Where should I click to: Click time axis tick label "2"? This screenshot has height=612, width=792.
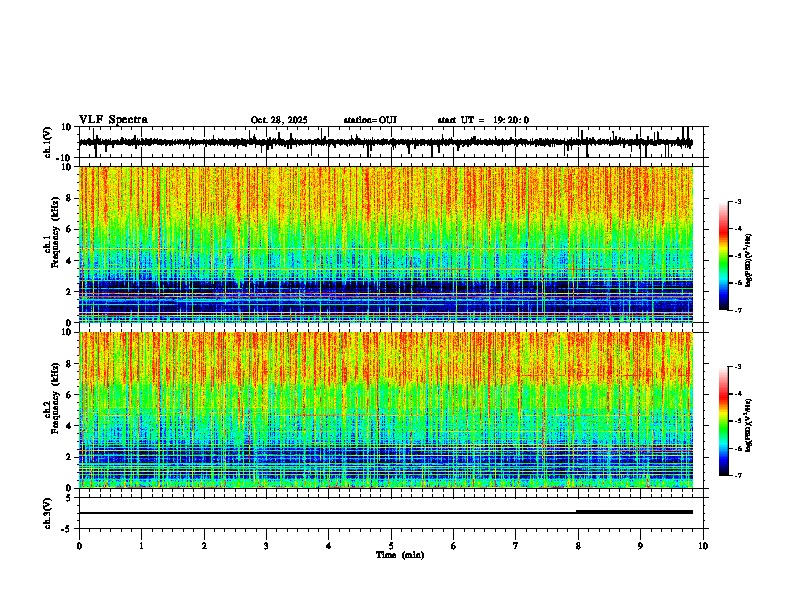(x=204, y=546)
